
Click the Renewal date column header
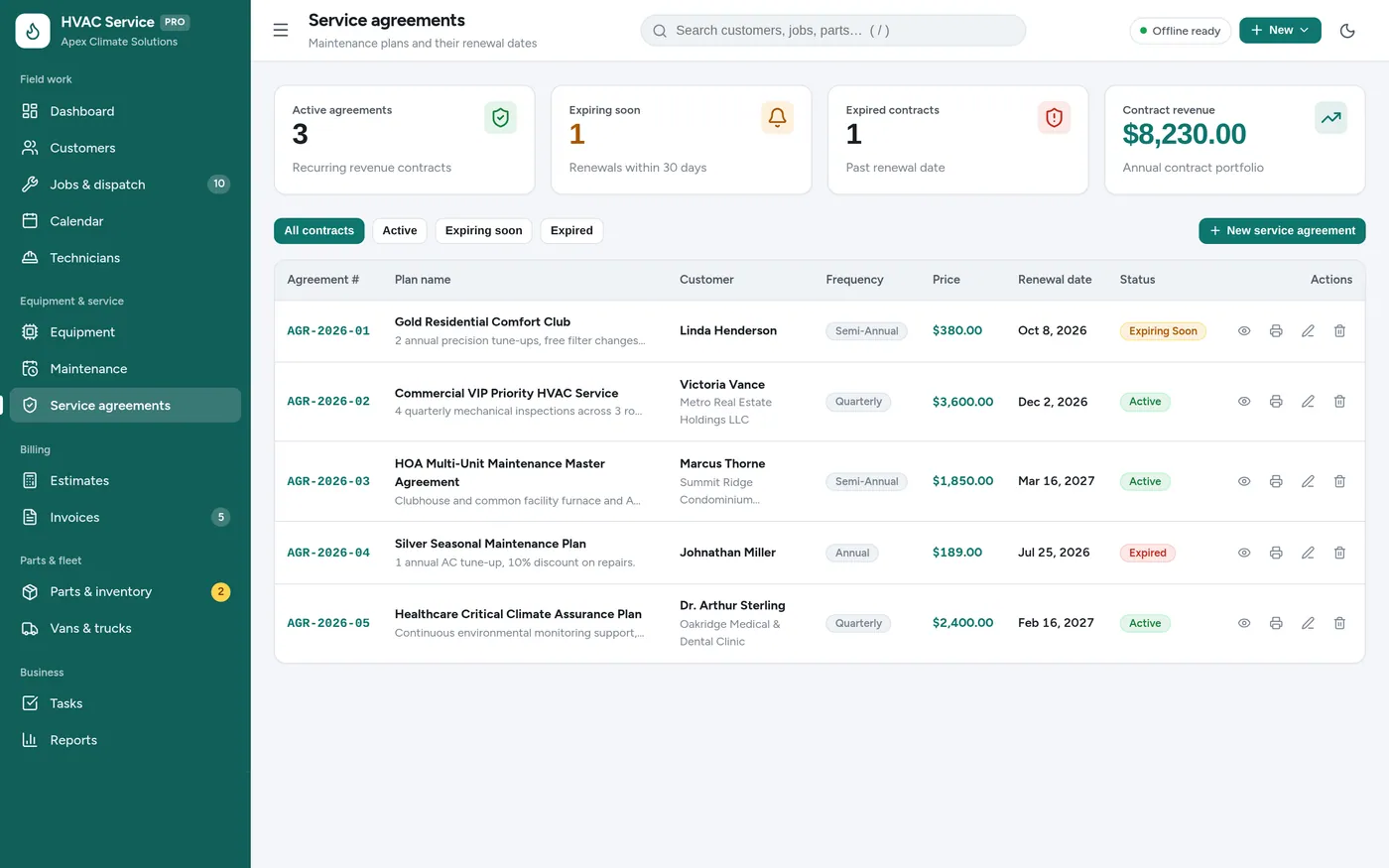[1055, 280]
